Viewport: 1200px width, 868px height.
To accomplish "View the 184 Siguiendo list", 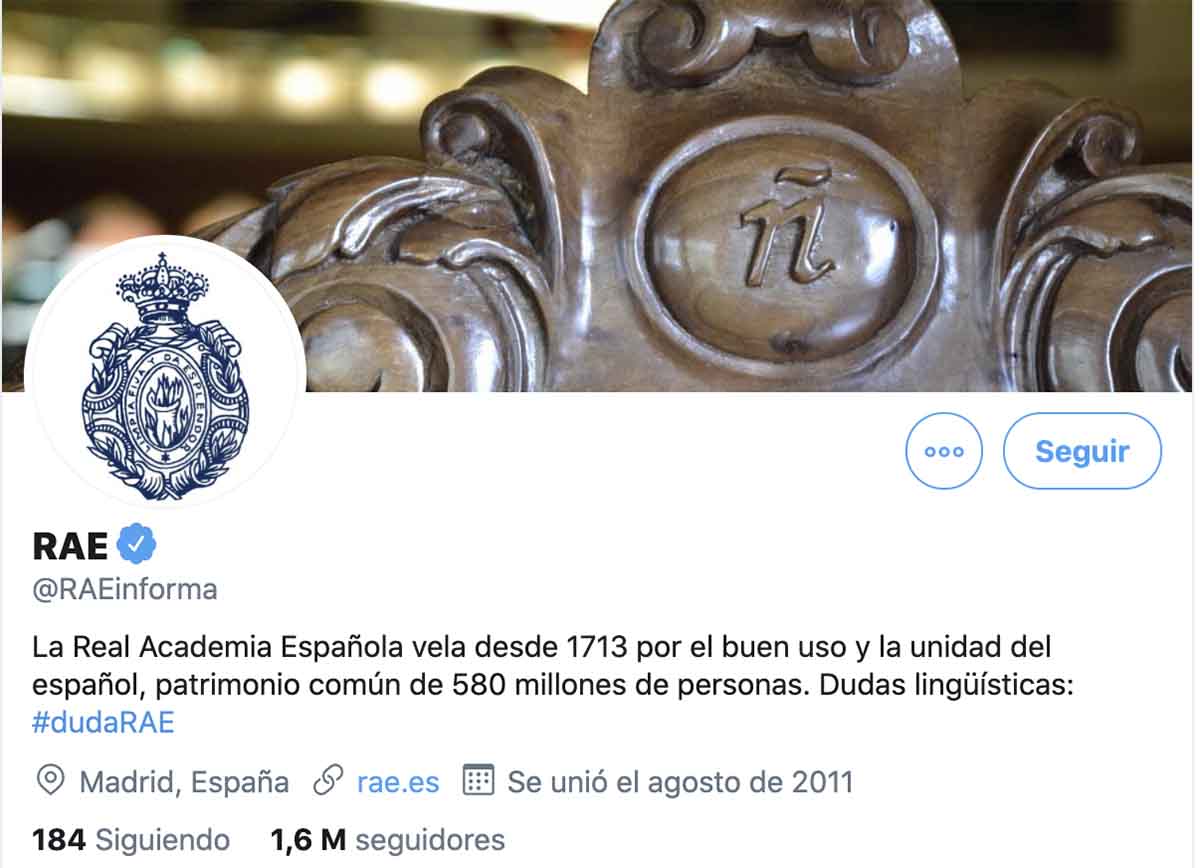I will (x=131, y=839).
